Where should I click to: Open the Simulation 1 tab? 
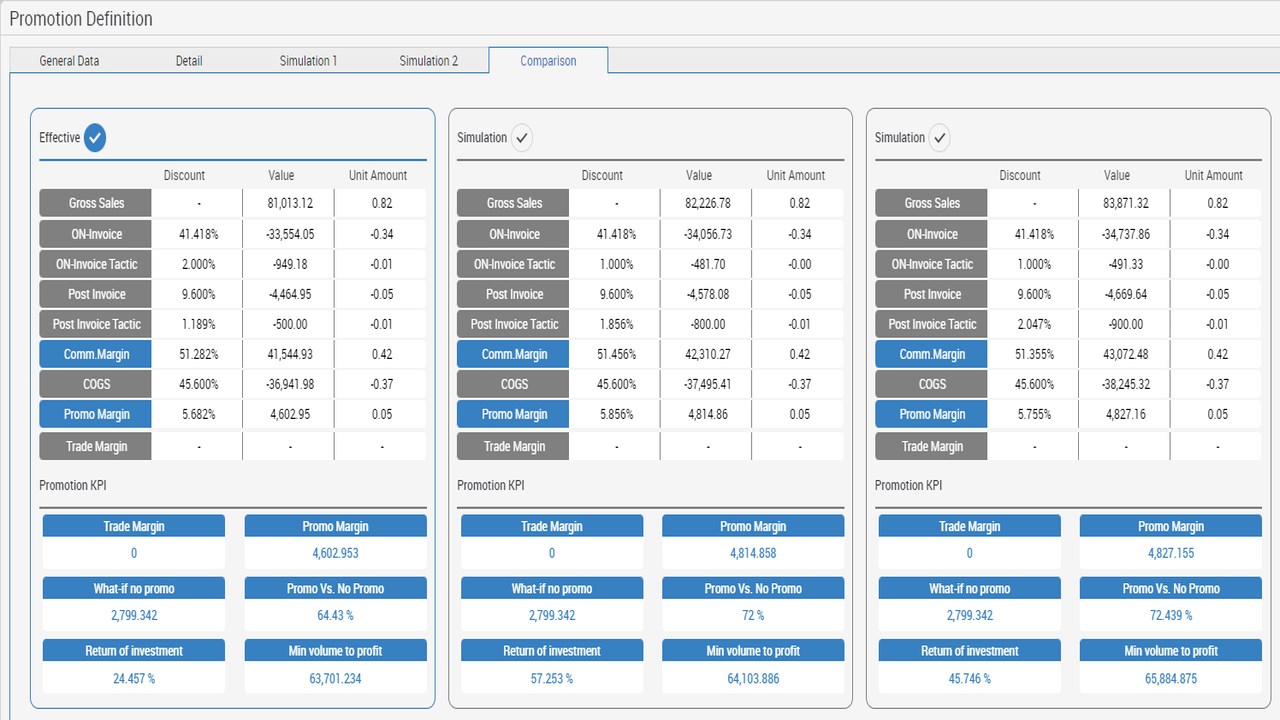coord(308,61)
